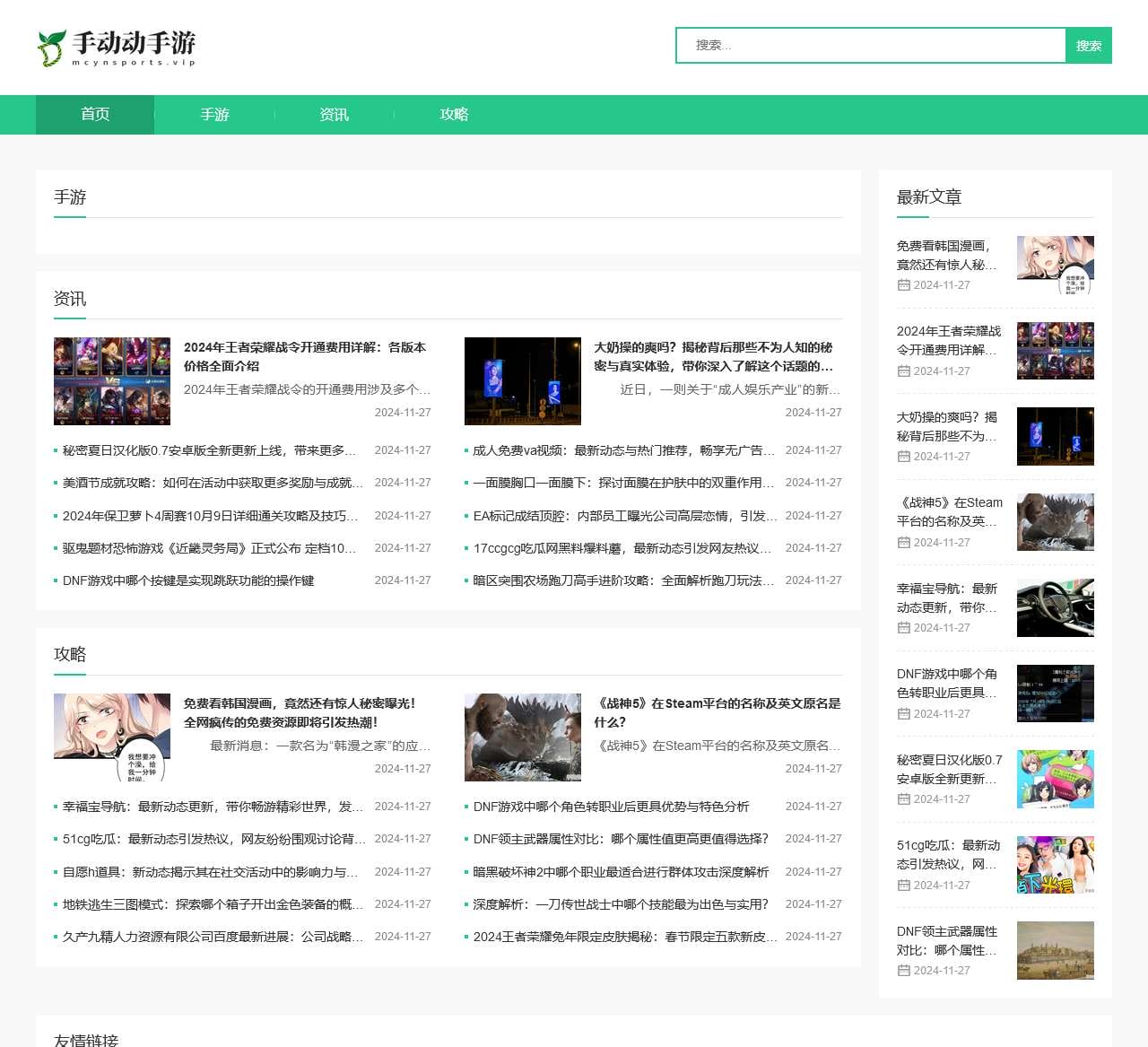Open 暗区突围农场跑刀高手进阶攻略 list item
The height and width of the screenshot is (1047, 1148).
pyautogui.click(x=624, y=580)
